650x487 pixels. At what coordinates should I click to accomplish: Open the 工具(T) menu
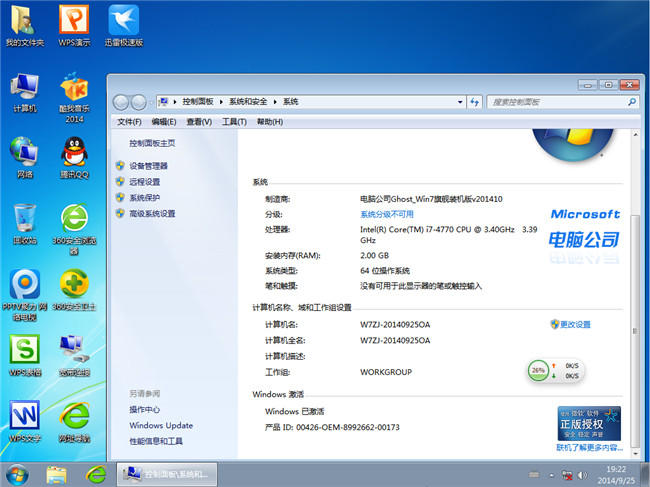pyautogui.click(x=234, y=122)
